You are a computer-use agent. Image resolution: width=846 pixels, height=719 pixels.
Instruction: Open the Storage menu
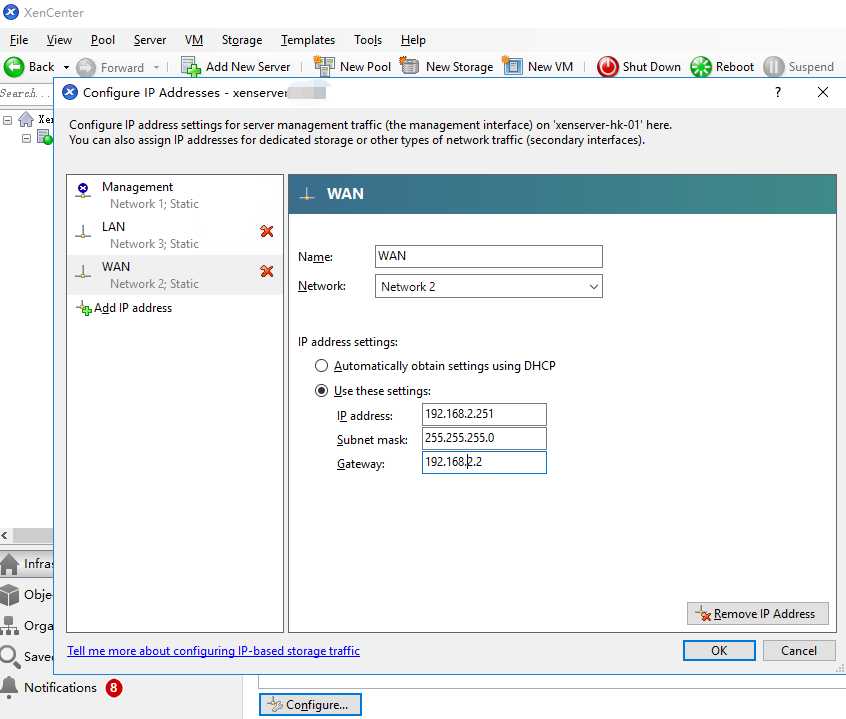click(242, 40)
